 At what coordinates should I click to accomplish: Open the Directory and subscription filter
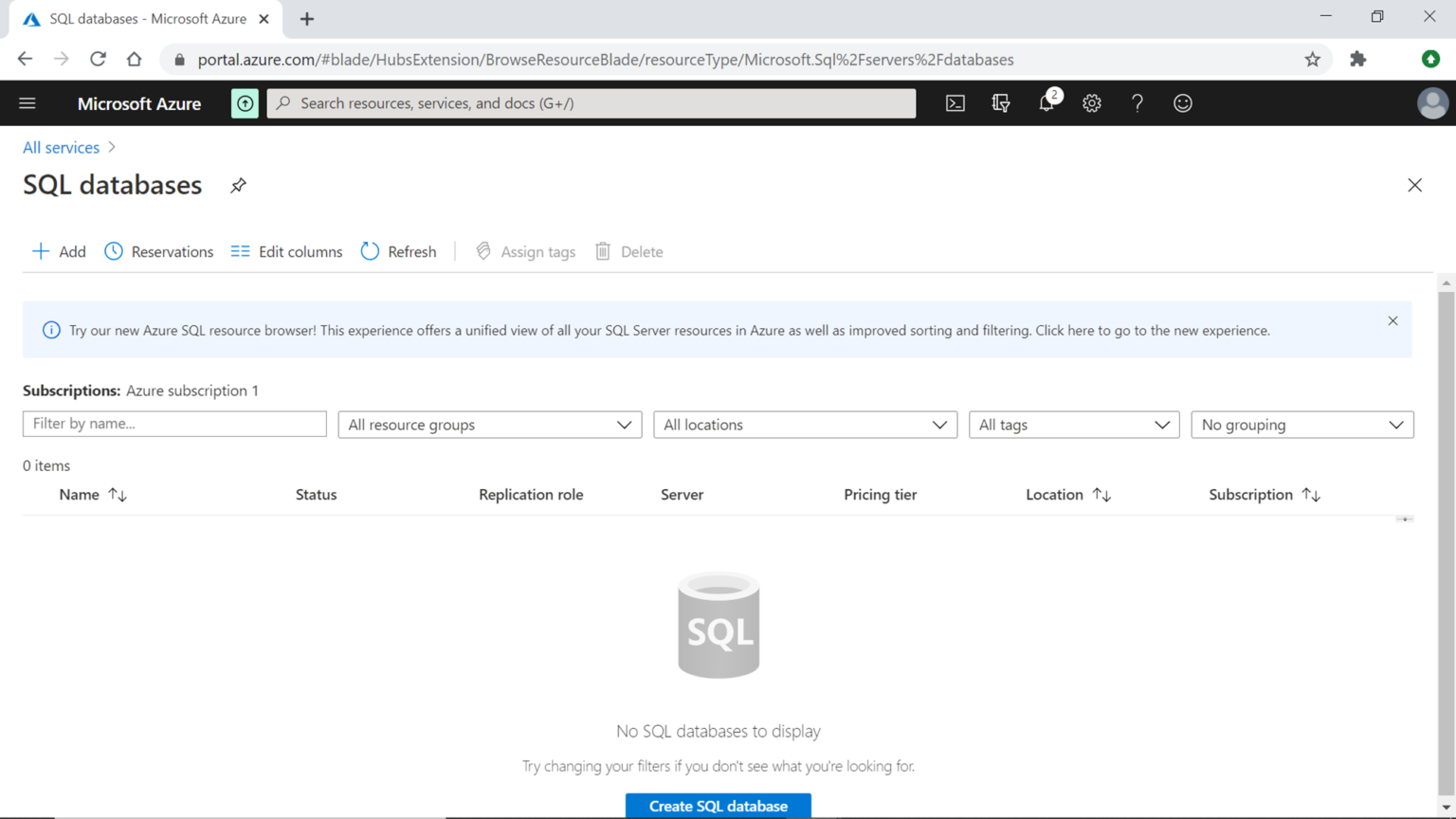click(1000, 103)
